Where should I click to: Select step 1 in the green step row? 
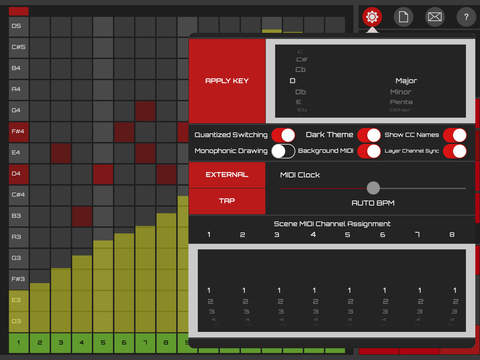[x=19, y=343]
